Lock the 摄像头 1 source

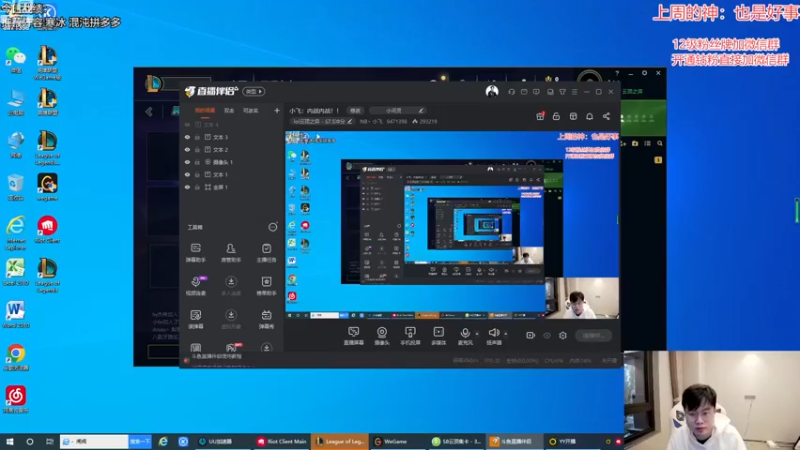coord(197,162)
